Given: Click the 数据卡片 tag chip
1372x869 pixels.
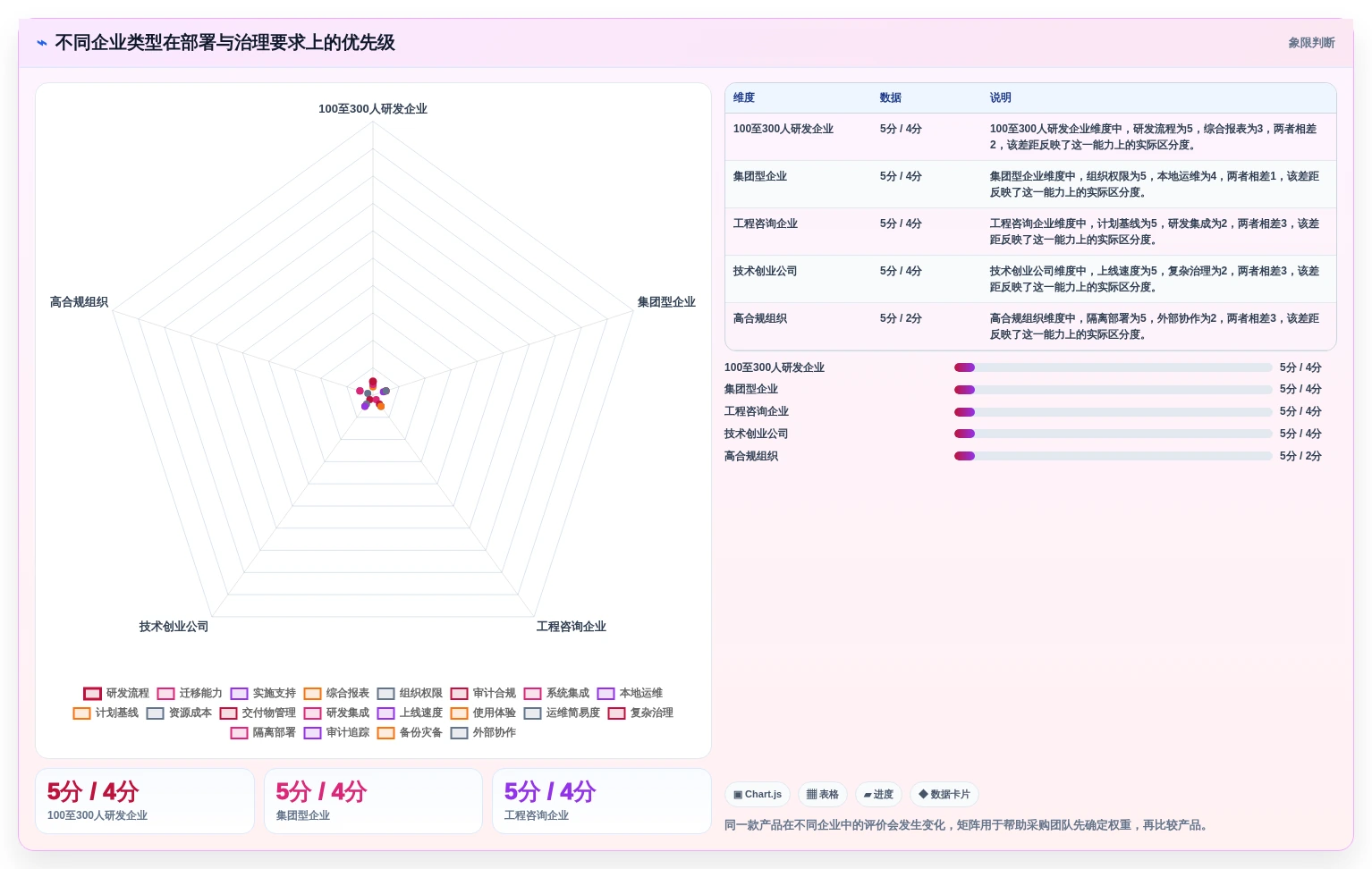Looking at the screenshot, I should click(x=944, y=794).
